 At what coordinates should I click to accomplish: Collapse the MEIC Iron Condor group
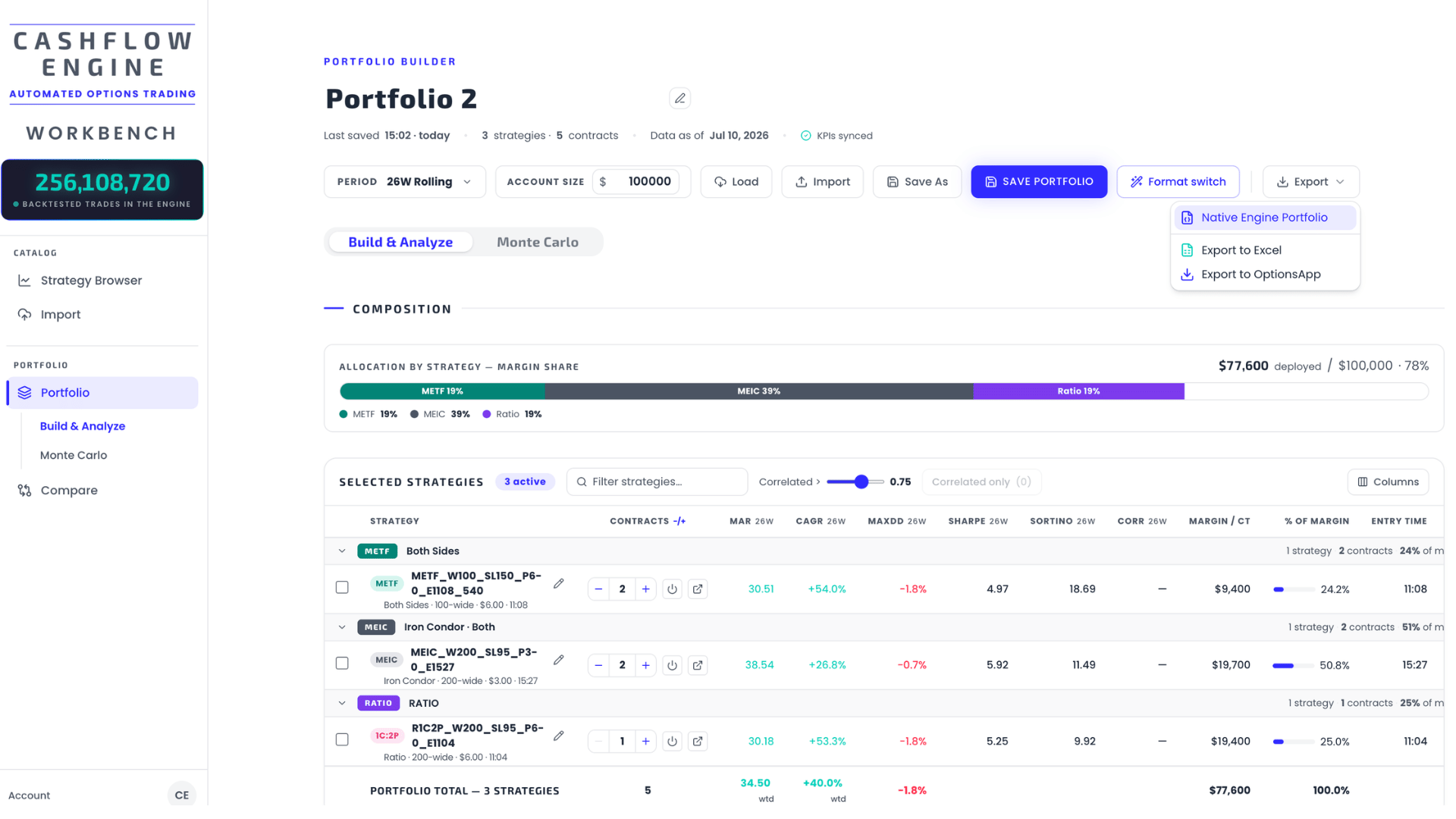[342, 627]
